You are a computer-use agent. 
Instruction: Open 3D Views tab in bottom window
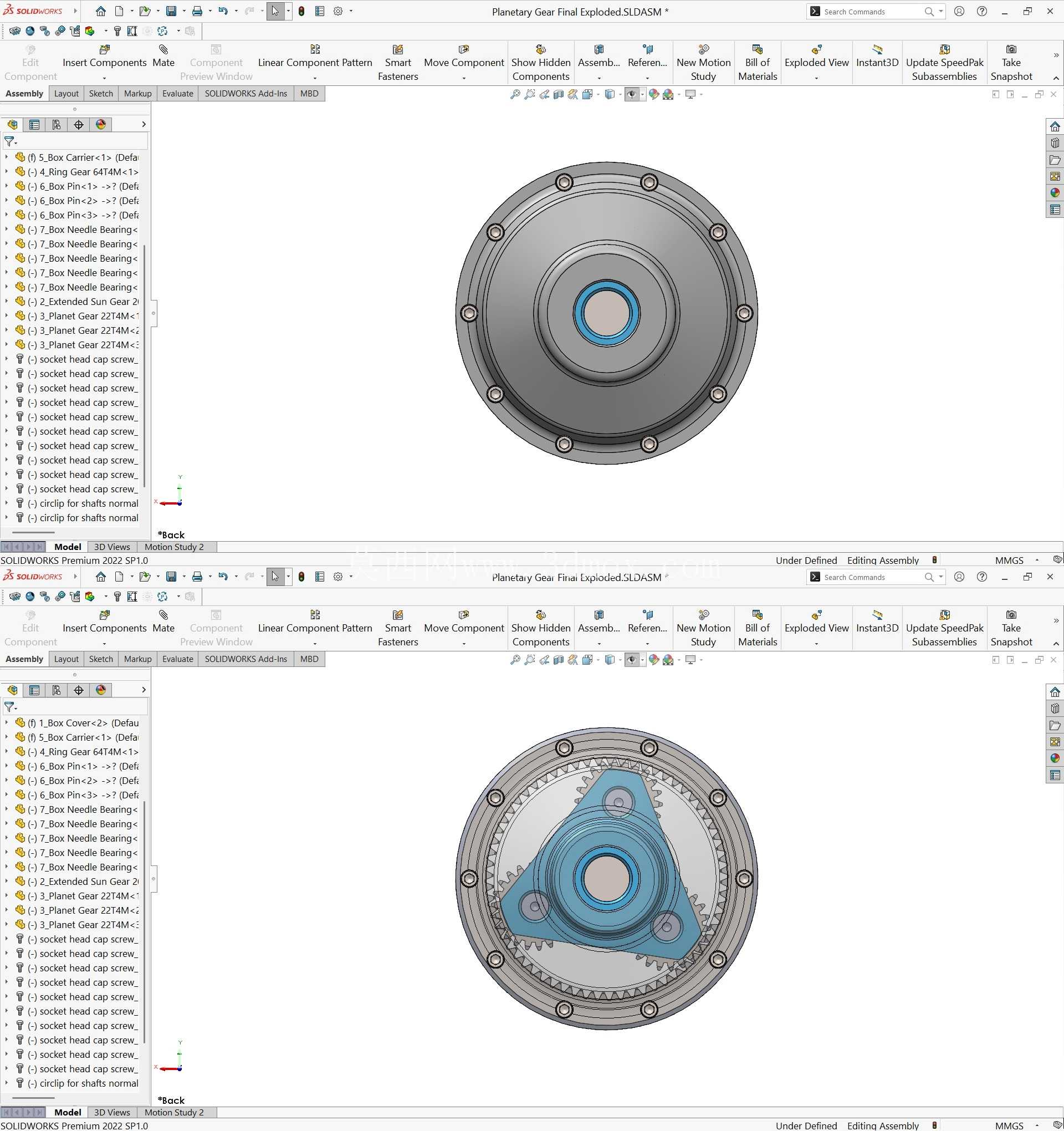coord(112,1112)
